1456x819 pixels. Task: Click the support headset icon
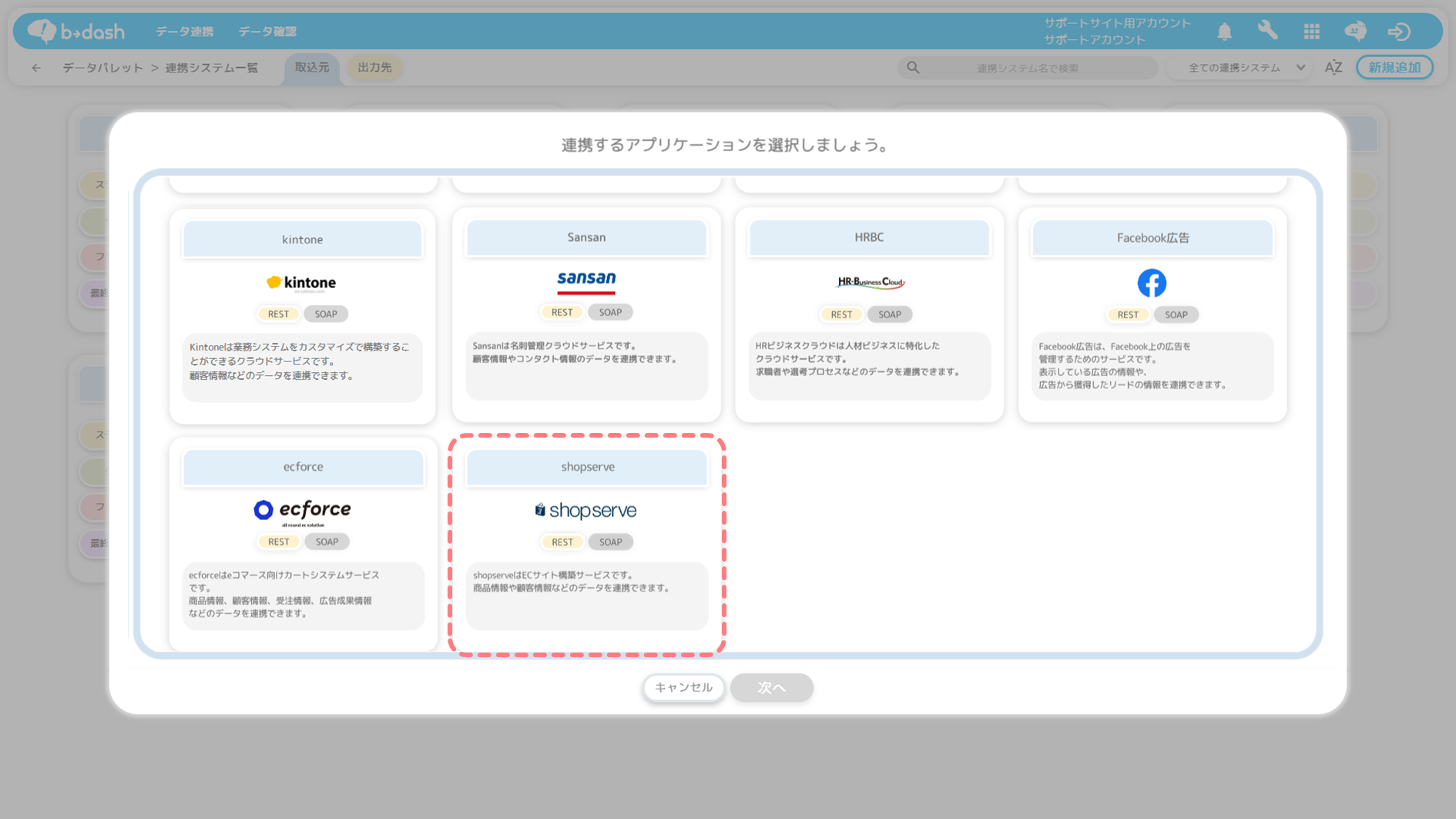point(1355,31)
